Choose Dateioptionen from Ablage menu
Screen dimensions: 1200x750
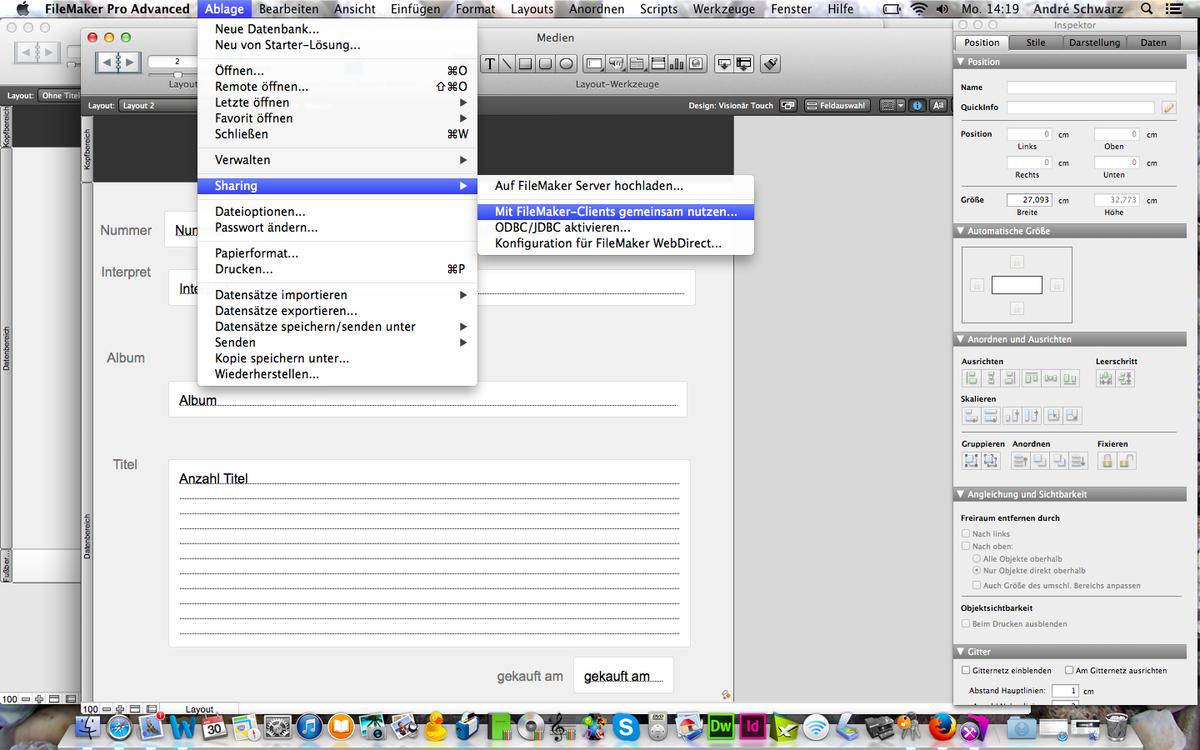coord(337,212)
